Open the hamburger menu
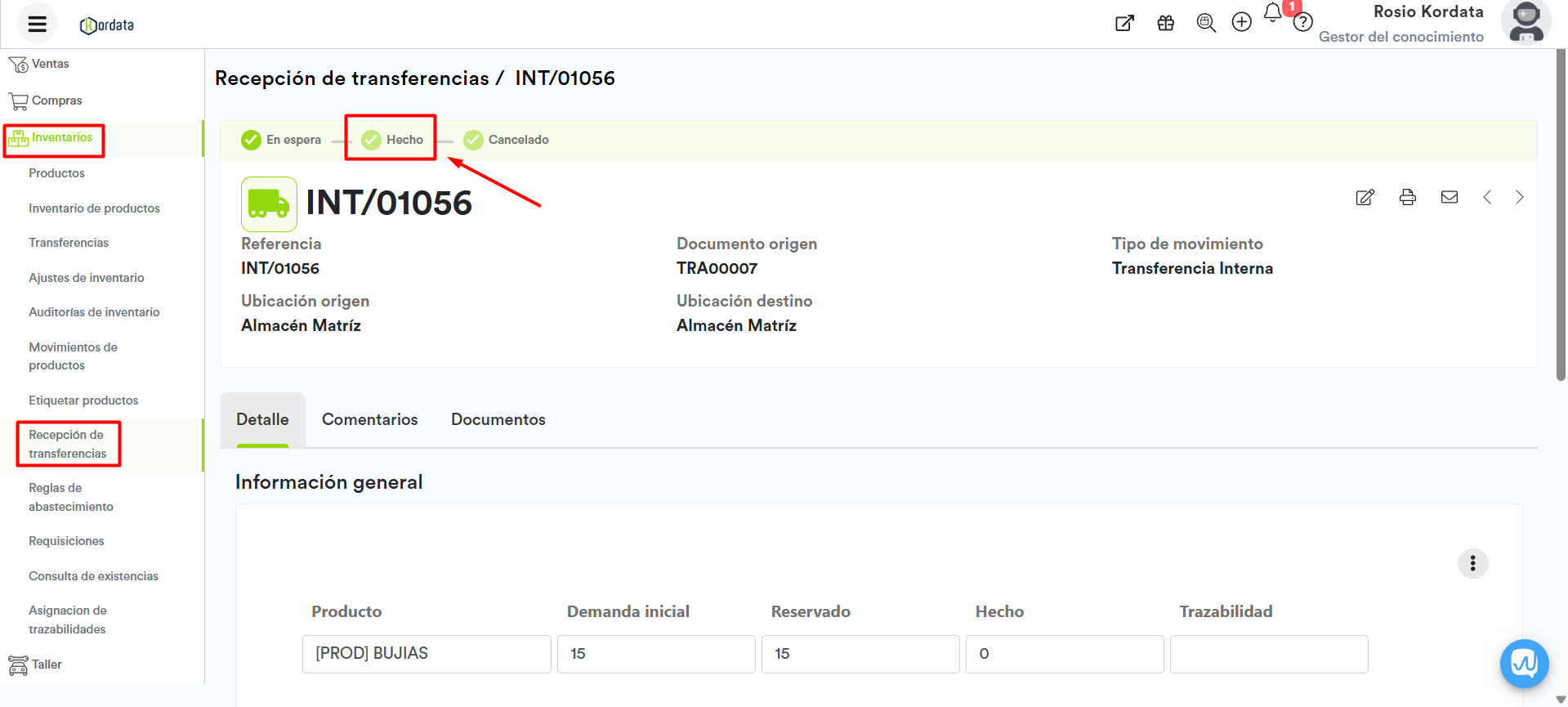Image resolution: width=1568 pixels, height=707 pixels. pos(37,24)
